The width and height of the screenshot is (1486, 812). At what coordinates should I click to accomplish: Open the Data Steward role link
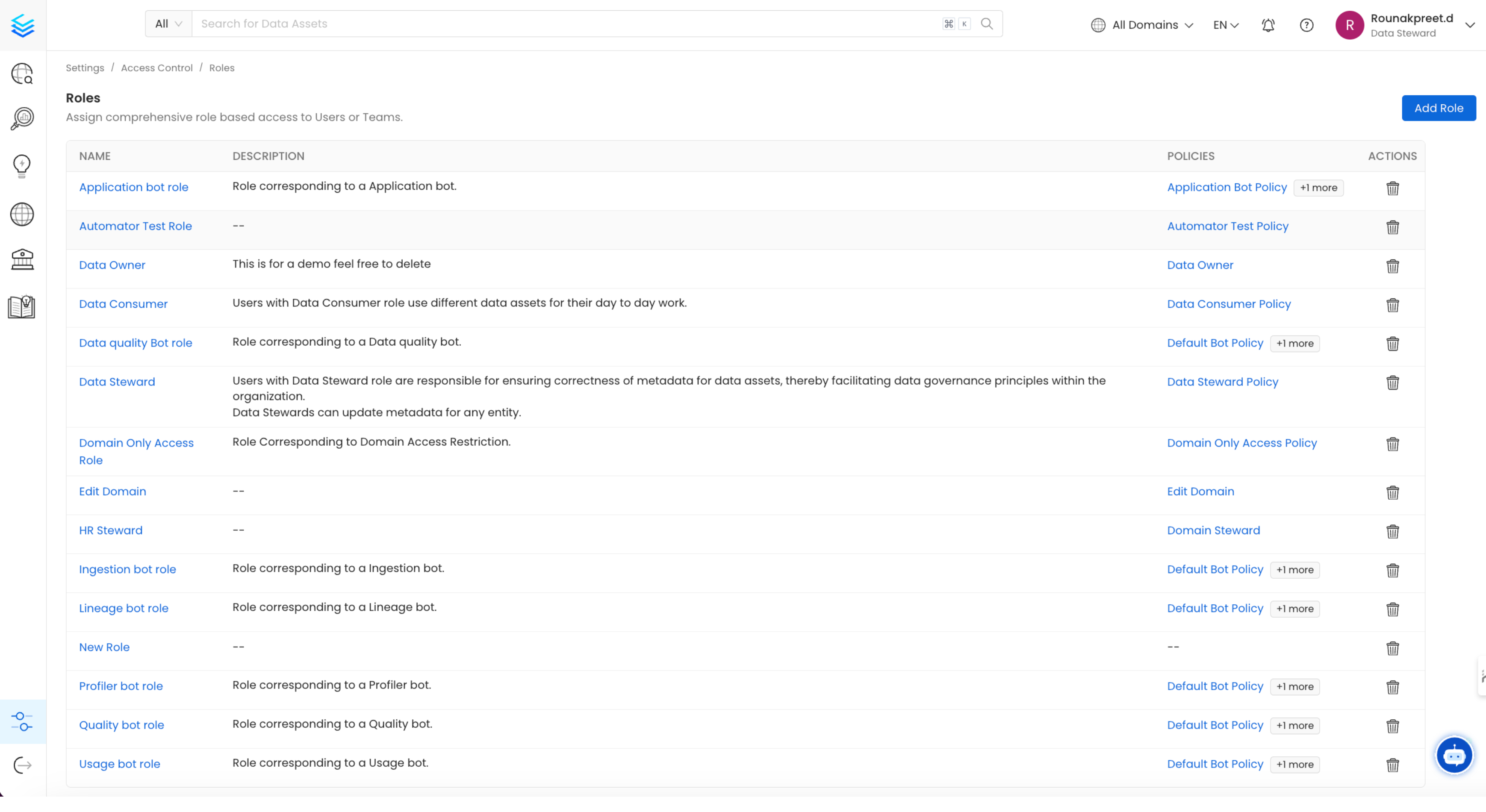coord(117,382)
